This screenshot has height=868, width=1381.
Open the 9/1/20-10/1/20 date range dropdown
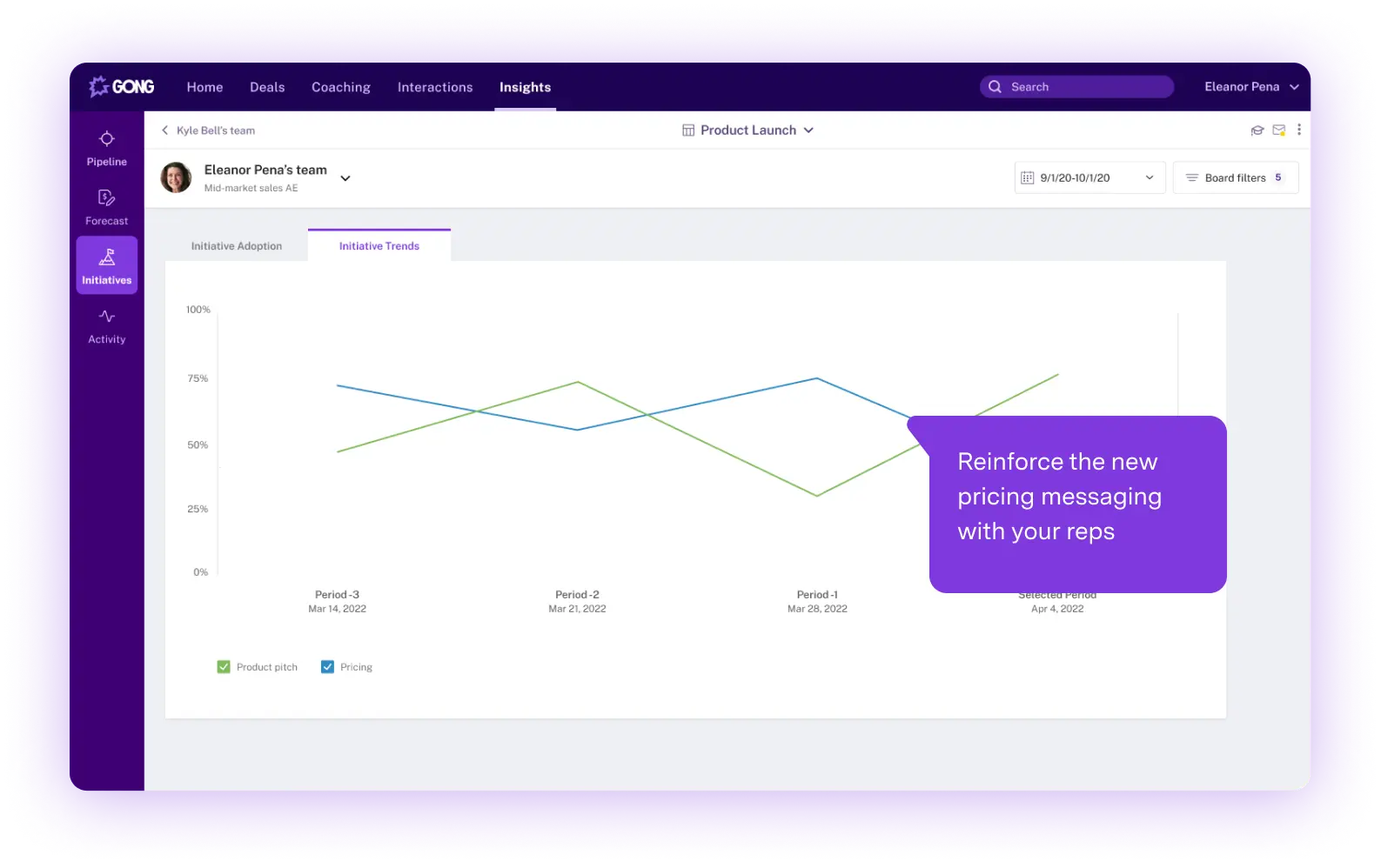click(x=1089, y=177)
